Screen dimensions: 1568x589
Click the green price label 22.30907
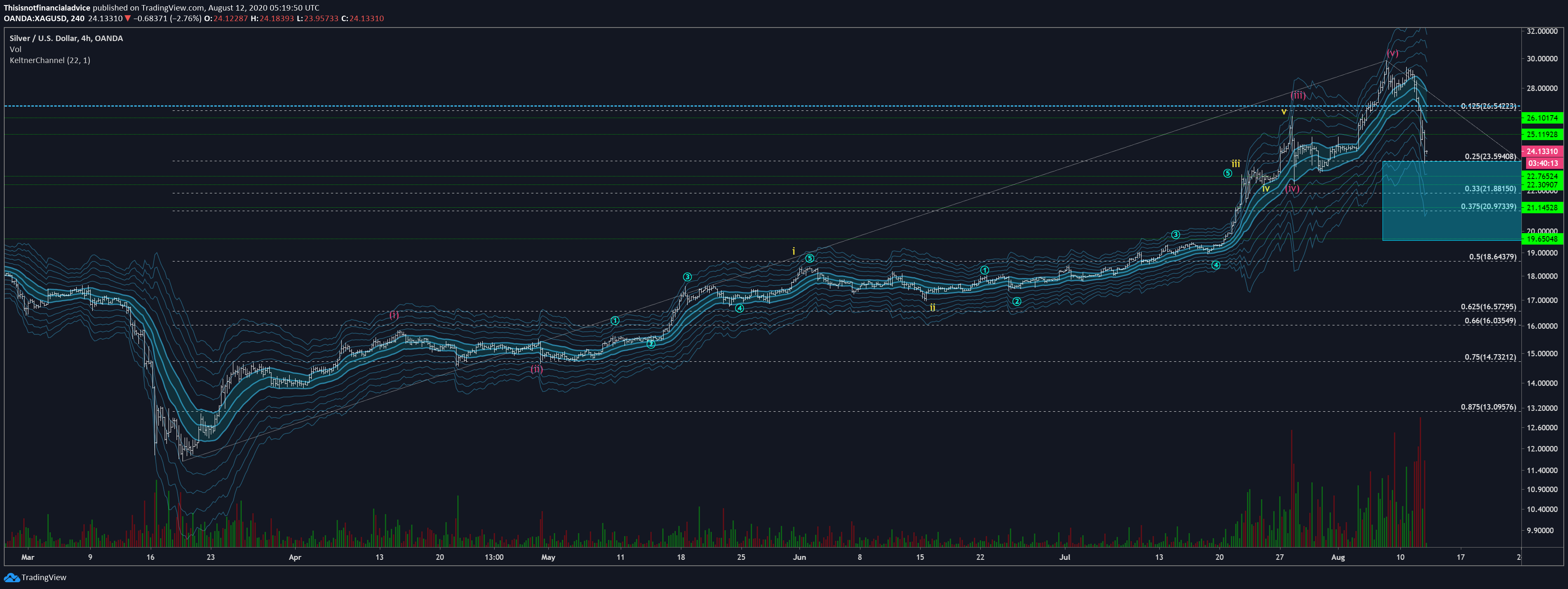coord(1542,185)
